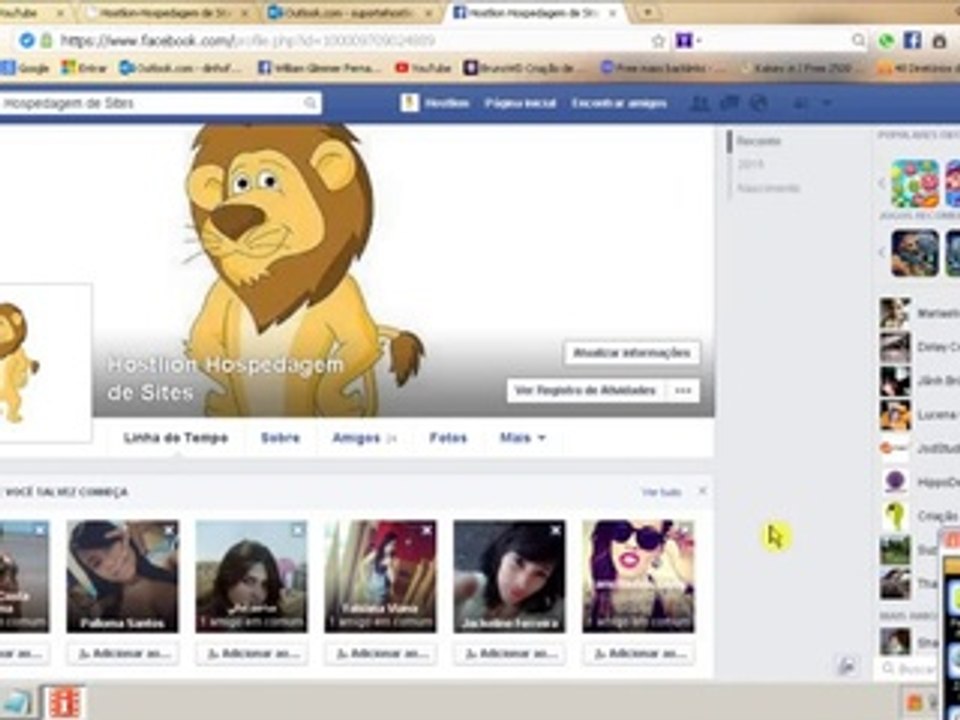This screenshot has height=720, width=960.
Task: Add Paloma Santos as friend
Action: coord(122,654)
